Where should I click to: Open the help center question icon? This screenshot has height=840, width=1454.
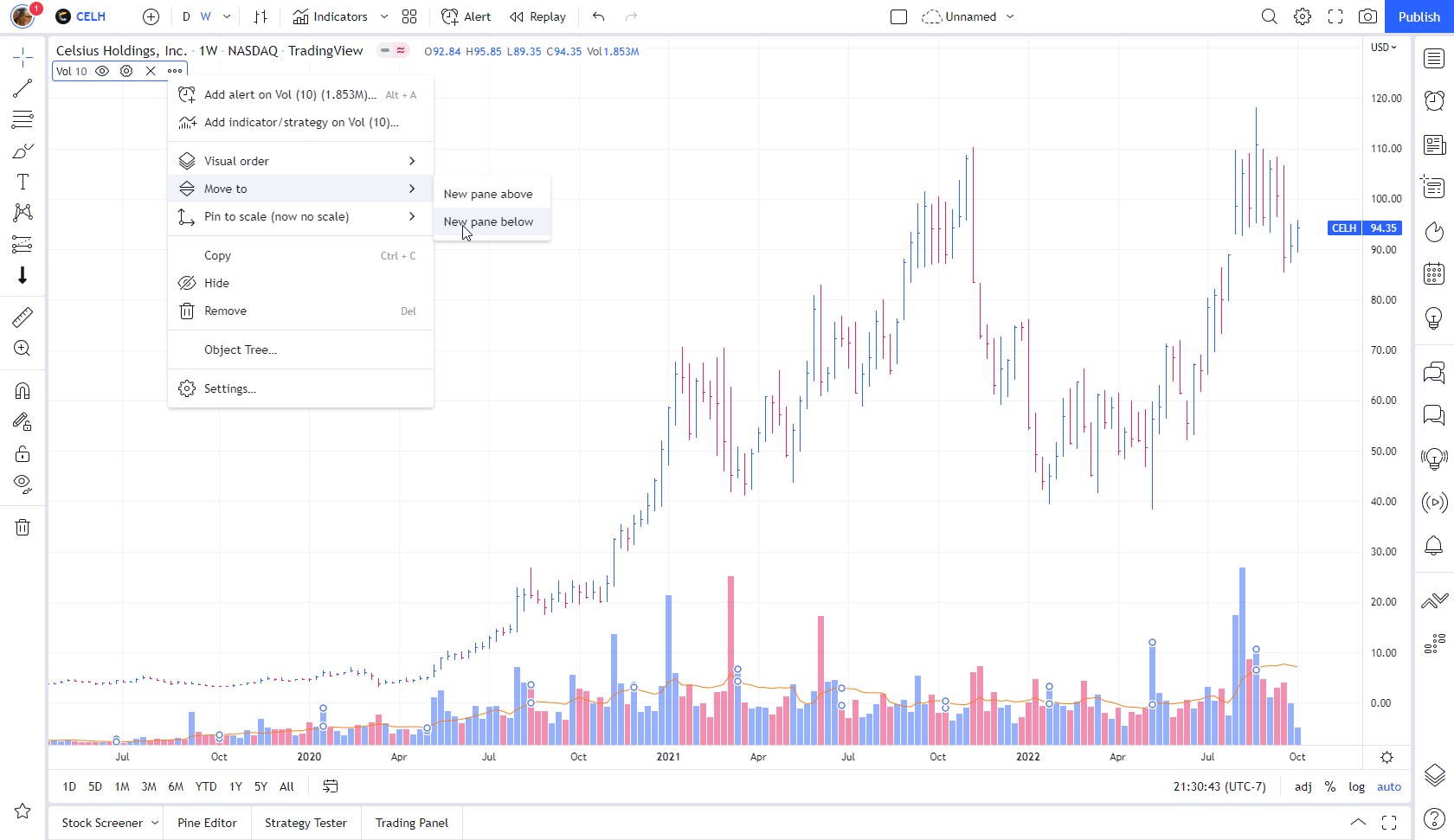click(1434, 818)
